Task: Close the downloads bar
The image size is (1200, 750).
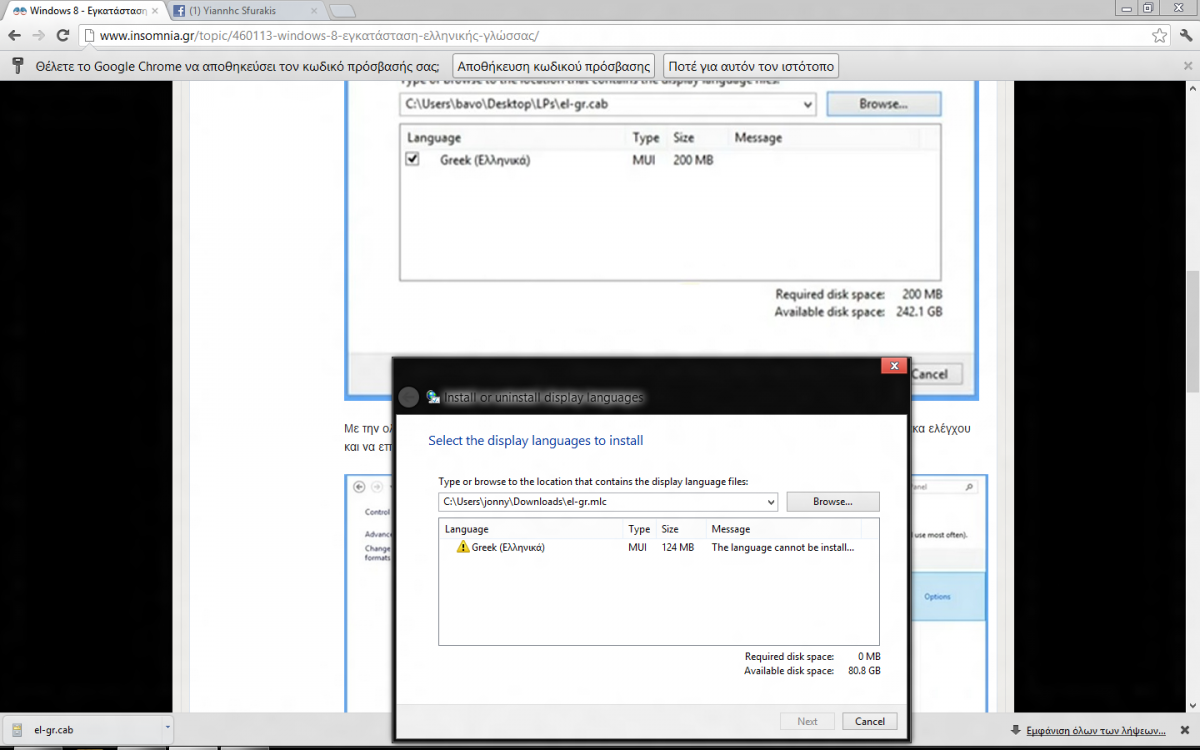Action: coord(1186,729)
